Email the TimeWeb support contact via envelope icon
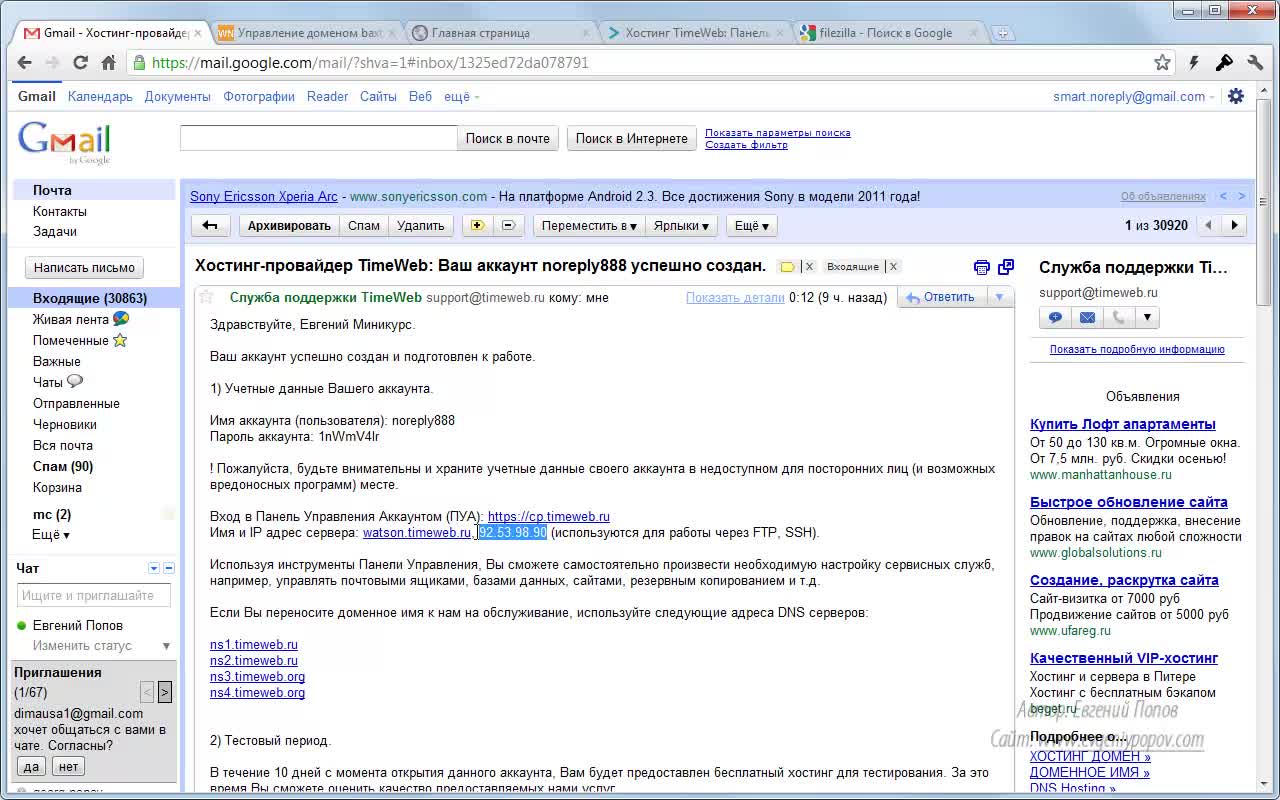1280x800 pixels. click(x=1087, y=318)
